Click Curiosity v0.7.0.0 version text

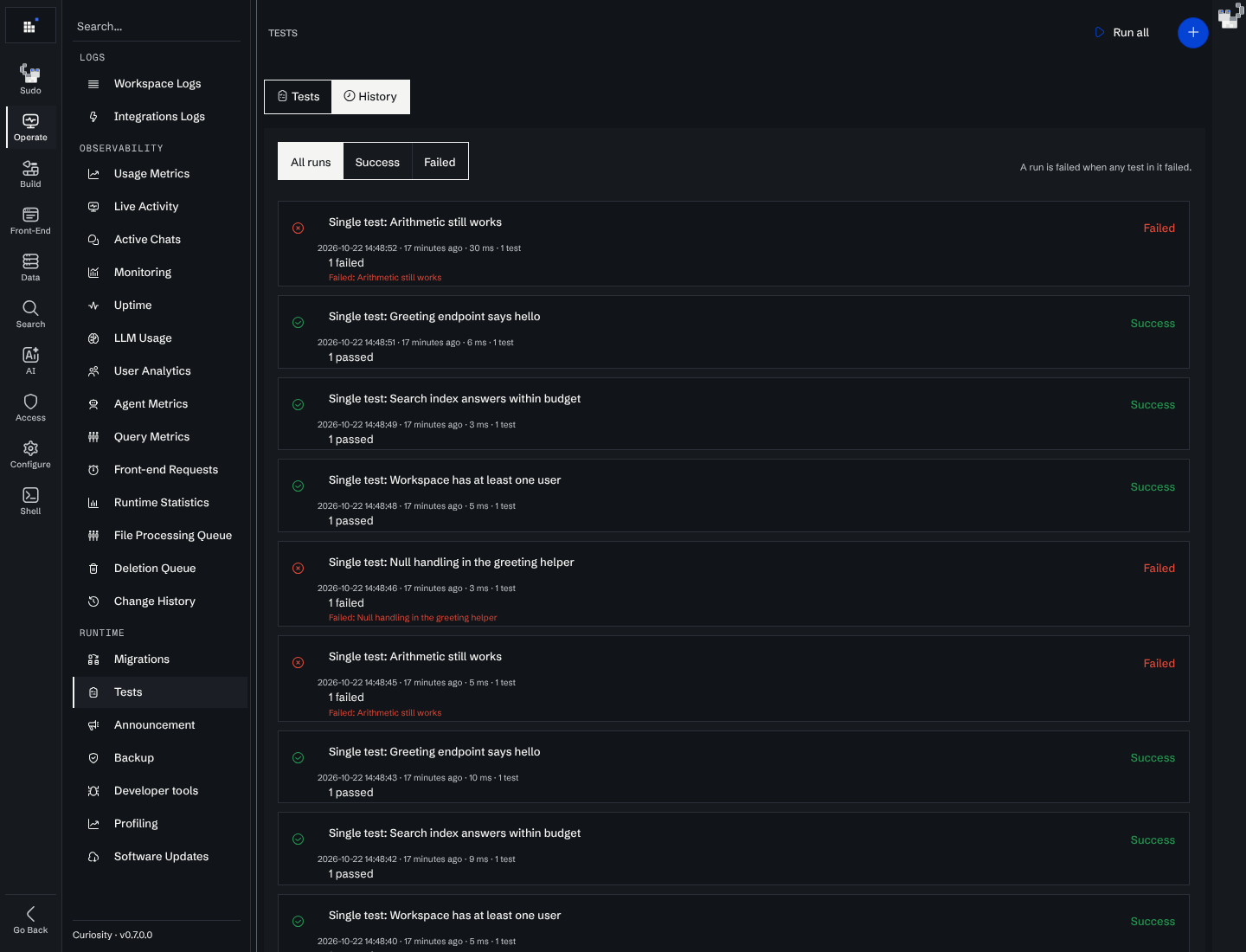112,936
